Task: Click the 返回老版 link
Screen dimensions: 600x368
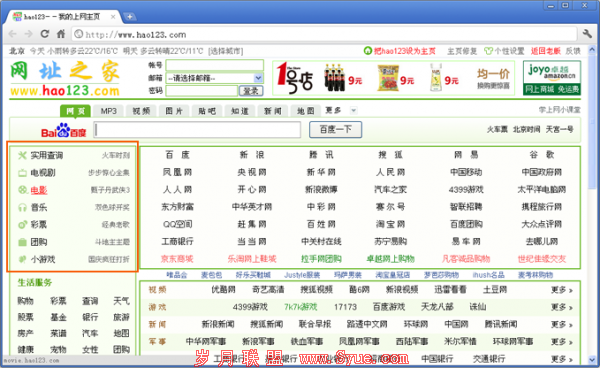Action: coord(546,51)
